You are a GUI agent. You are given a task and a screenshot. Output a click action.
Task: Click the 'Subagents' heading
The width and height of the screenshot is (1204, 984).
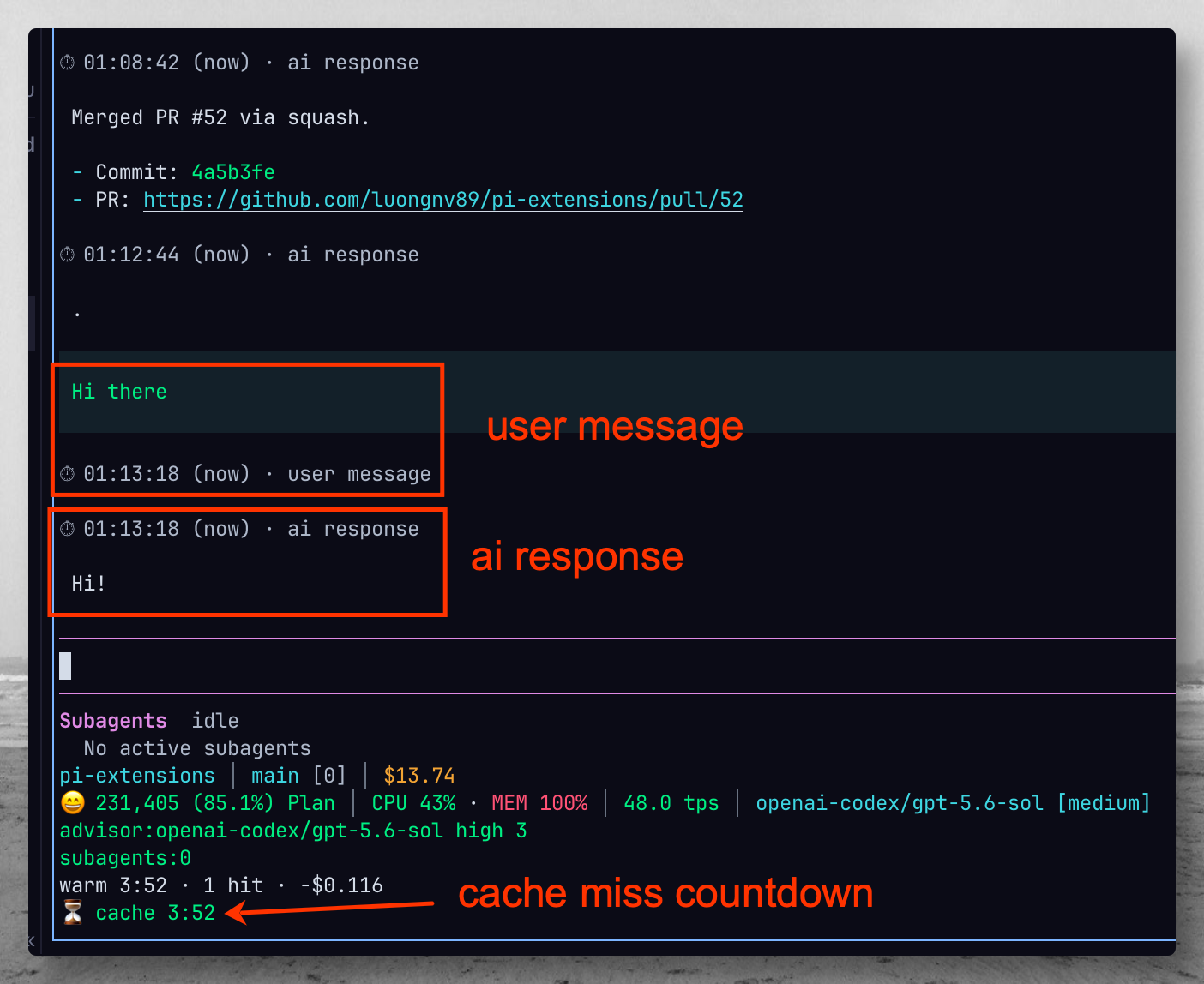coord(113,721)
